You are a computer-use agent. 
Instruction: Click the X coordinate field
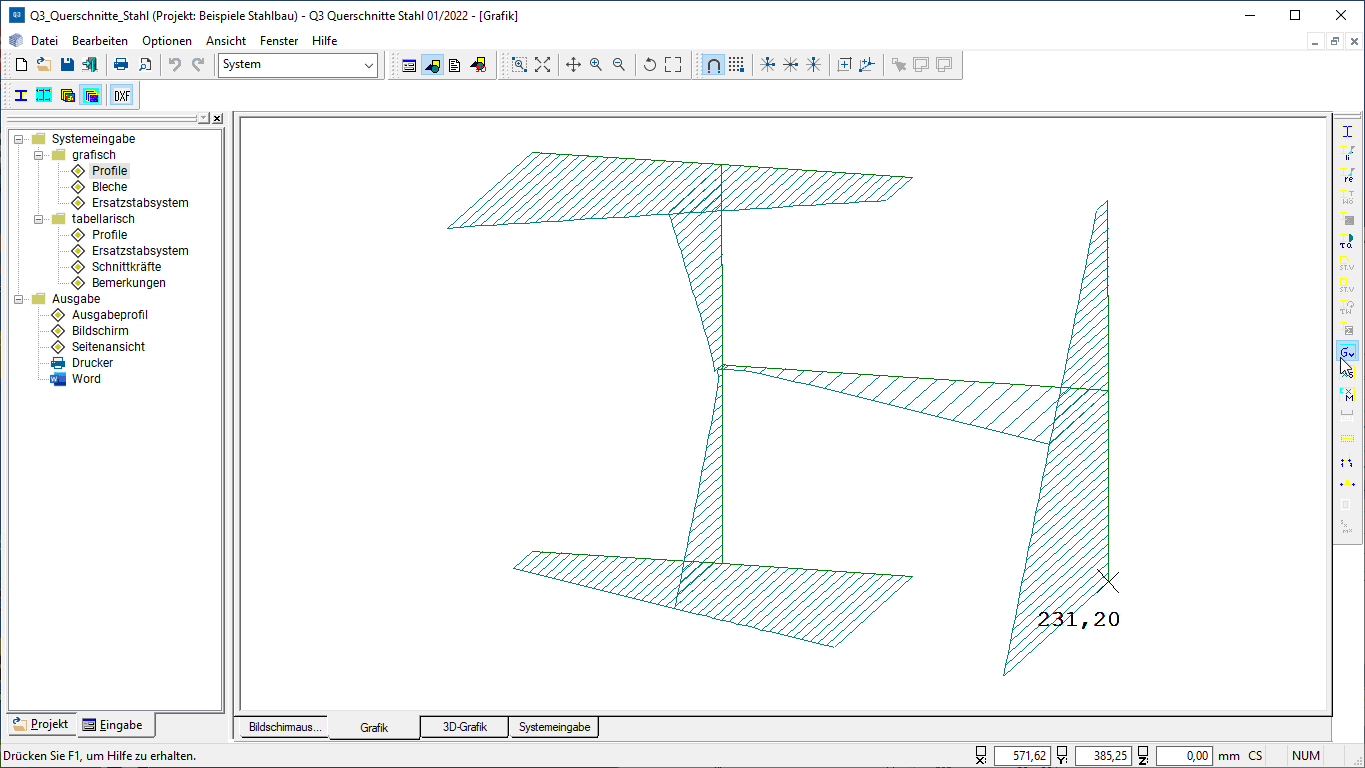pos(1021,756)
